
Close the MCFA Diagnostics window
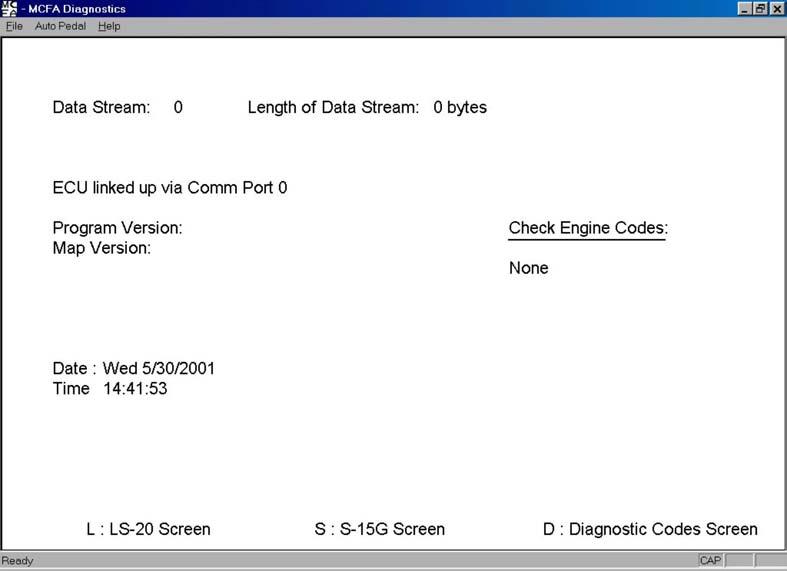tap(777, 9)
